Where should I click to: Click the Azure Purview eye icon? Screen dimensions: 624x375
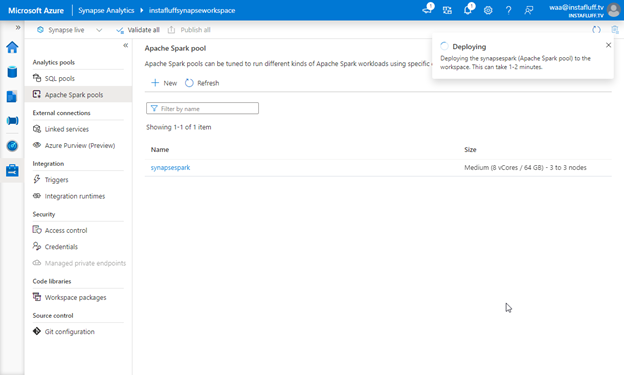(x=37, y=145)
